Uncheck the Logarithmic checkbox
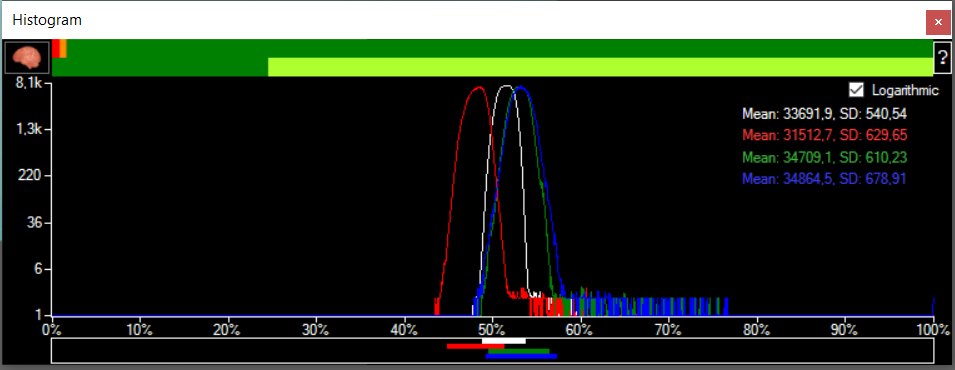Viewport: 955px width, 370px height. click(857, 90)
